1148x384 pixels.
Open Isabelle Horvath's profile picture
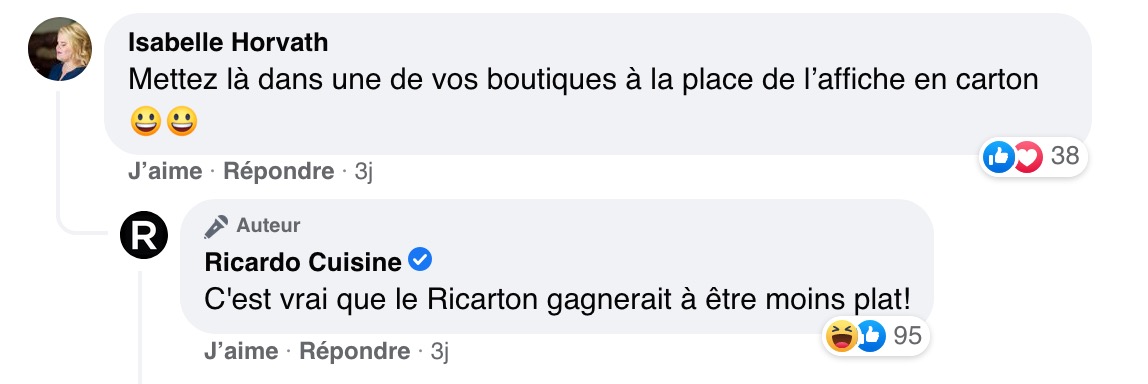click(x=60, y=49)
